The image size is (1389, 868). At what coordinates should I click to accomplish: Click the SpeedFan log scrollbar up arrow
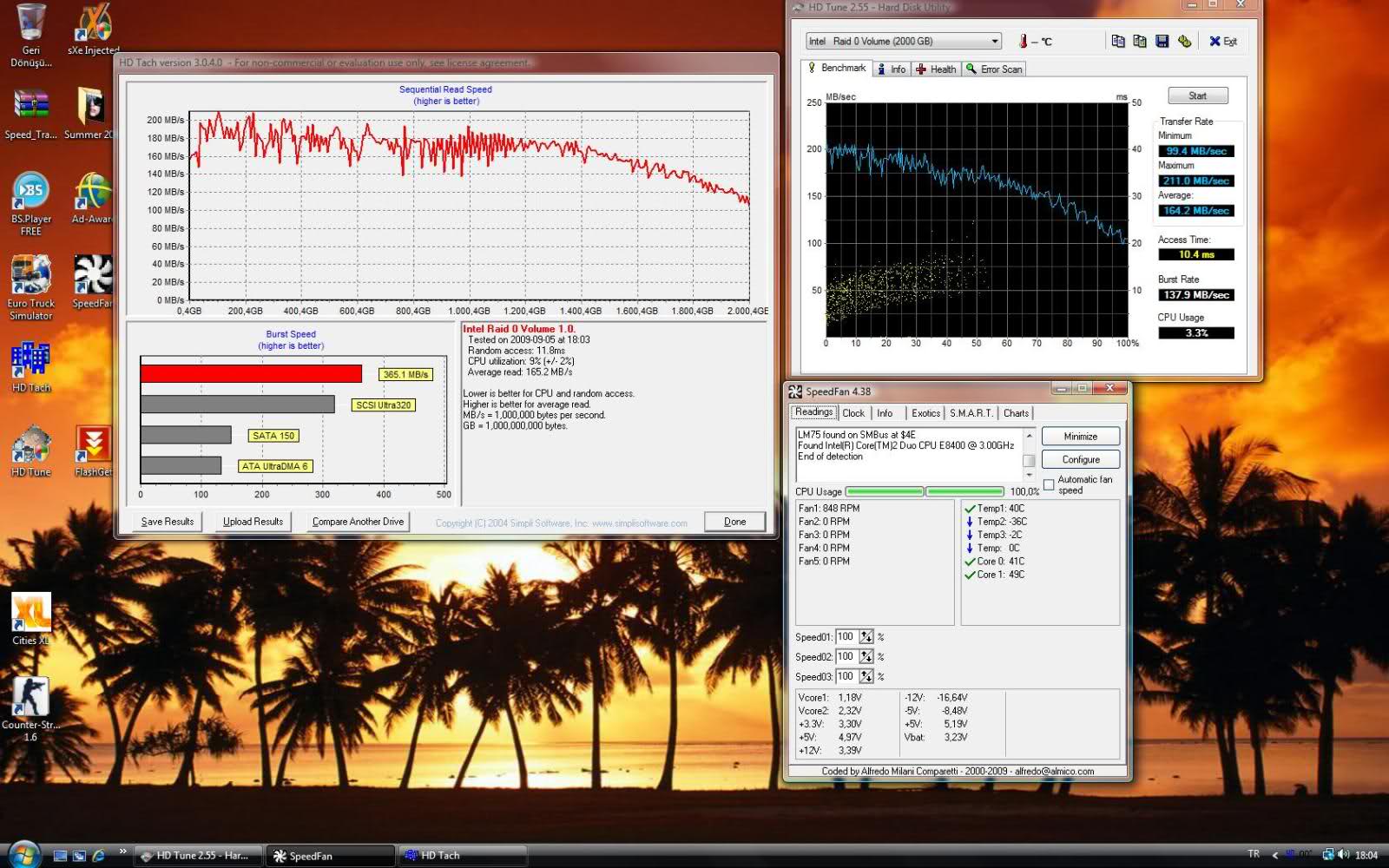click(x=1030, y=435)
